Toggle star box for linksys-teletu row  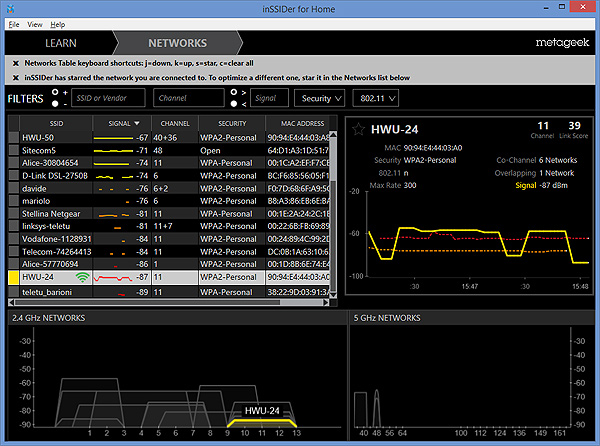14,226
